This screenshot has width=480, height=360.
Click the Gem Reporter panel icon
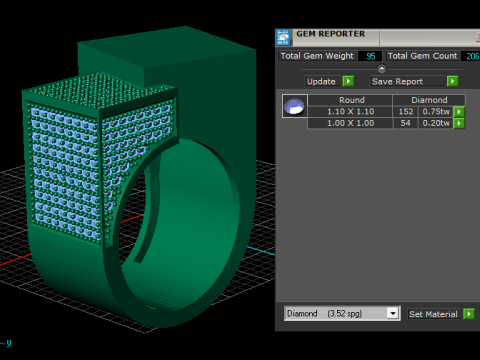(x=283, y=37)
